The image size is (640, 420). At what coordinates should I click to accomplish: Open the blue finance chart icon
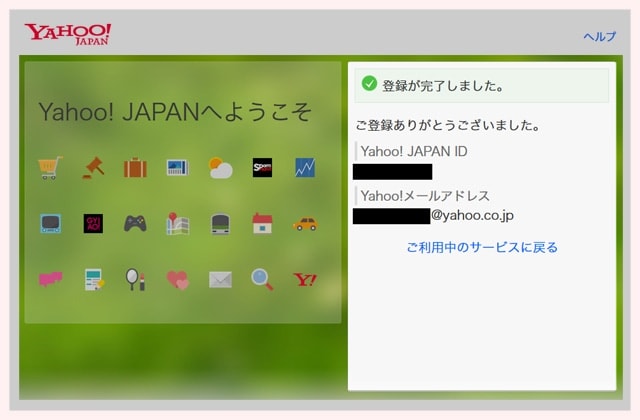click(305, 167)
